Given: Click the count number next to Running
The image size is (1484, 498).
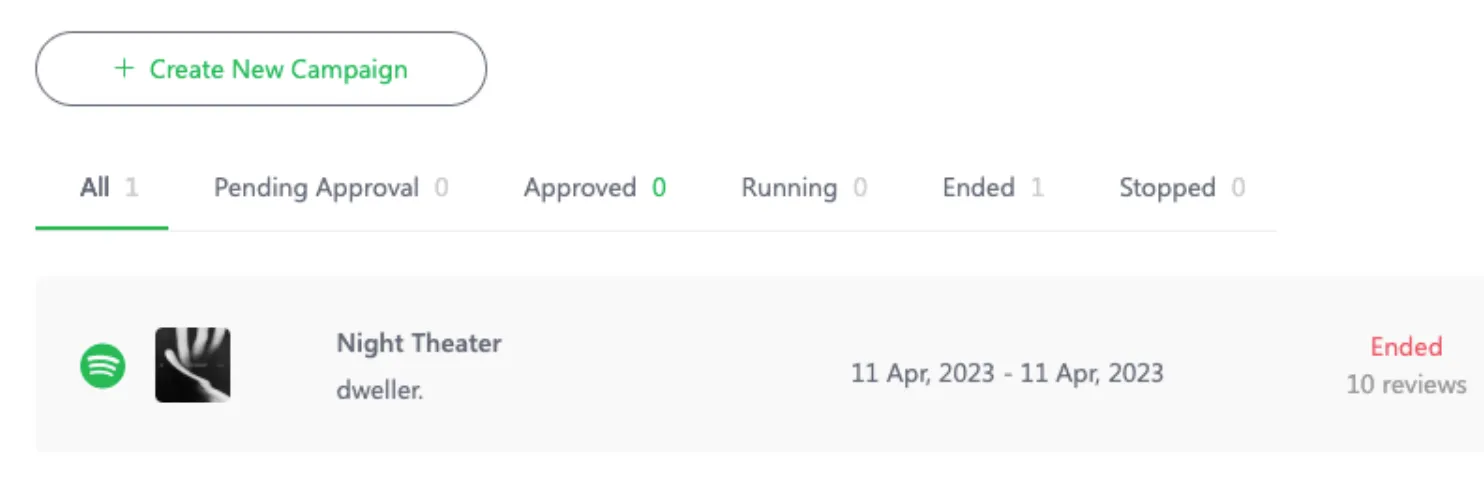Looking at the screenshot, I should point(860,188).
